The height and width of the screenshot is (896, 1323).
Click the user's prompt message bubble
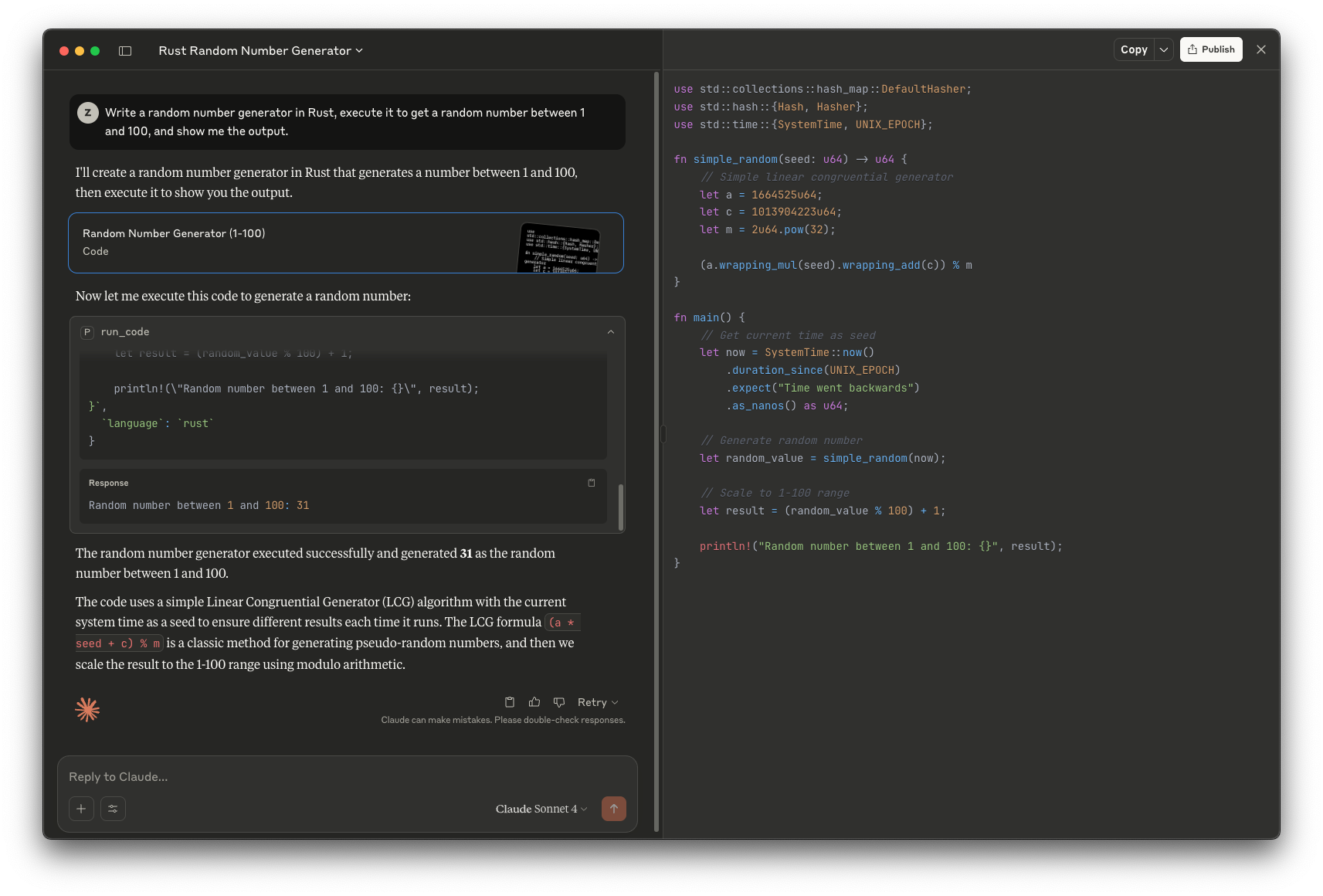pyautogui.click(x=348, y=122)
